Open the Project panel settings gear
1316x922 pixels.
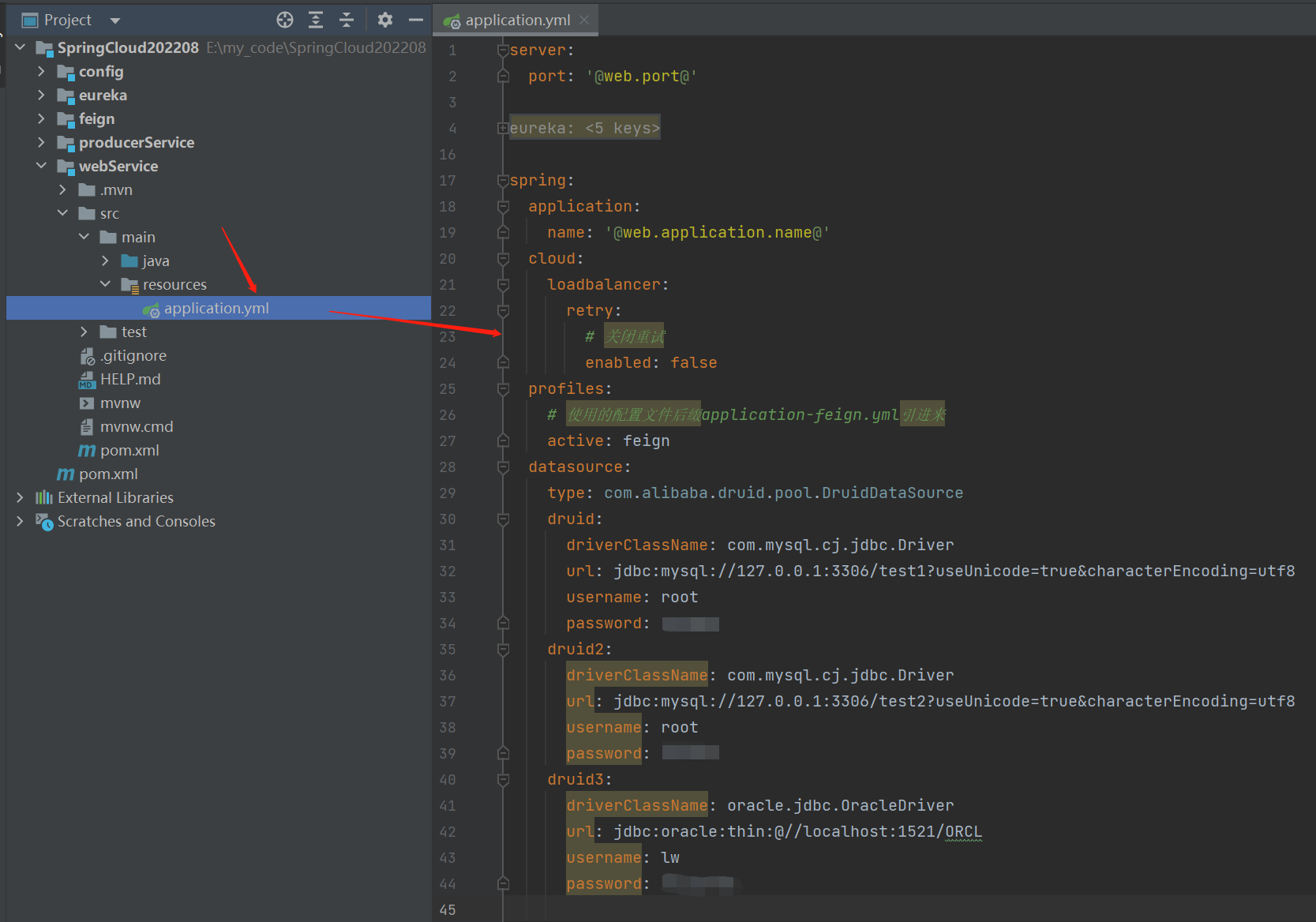coord(385,20)
